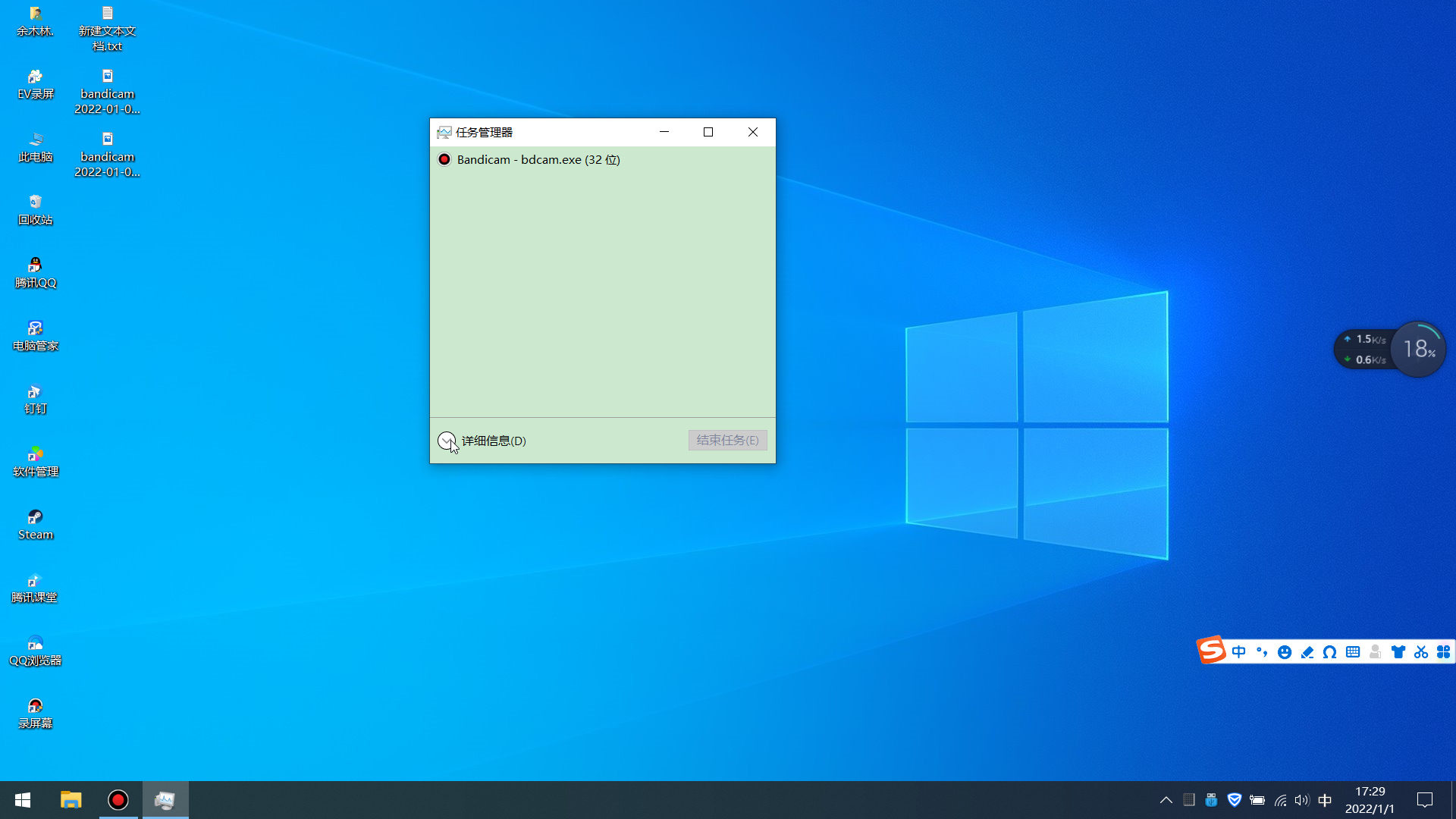This screenshot has height=819, width=1456.
Task: Open the Sogou emoji panel
Action: (1284, 652)
